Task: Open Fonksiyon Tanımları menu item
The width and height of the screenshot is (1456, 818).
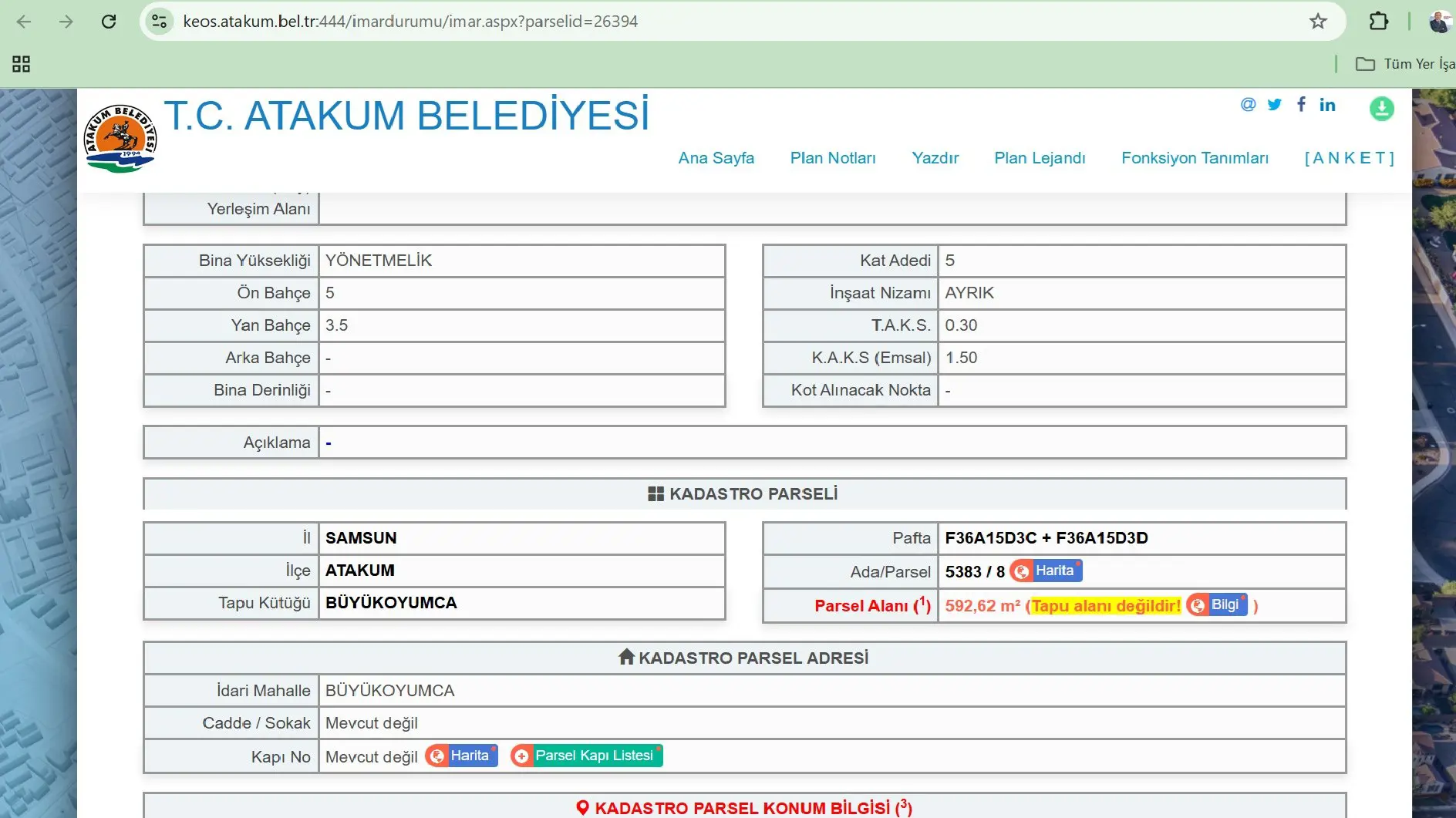Action: click(x=1195, y=158)
